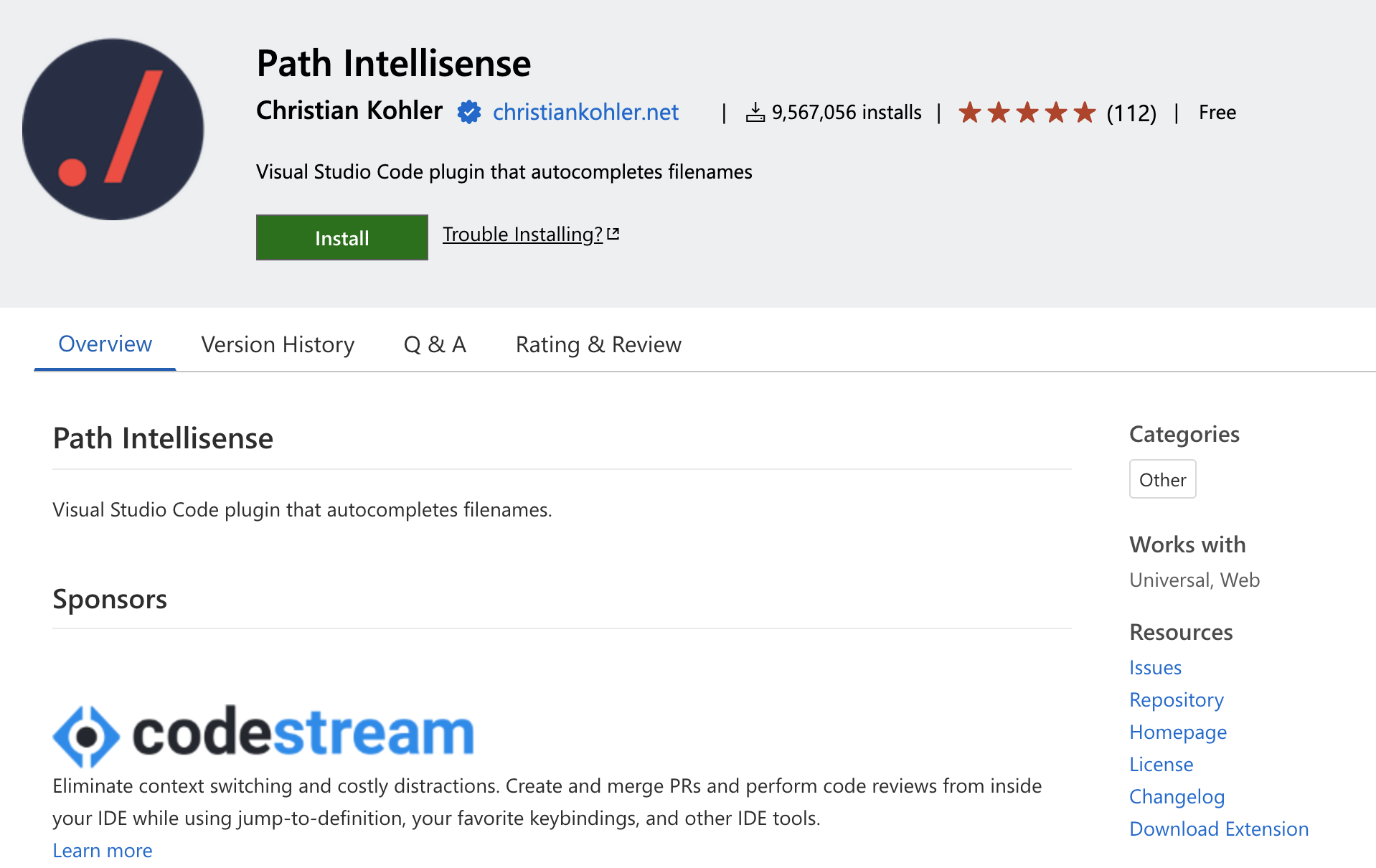Open the Homepage resource link

click(x=1178, y=732)
